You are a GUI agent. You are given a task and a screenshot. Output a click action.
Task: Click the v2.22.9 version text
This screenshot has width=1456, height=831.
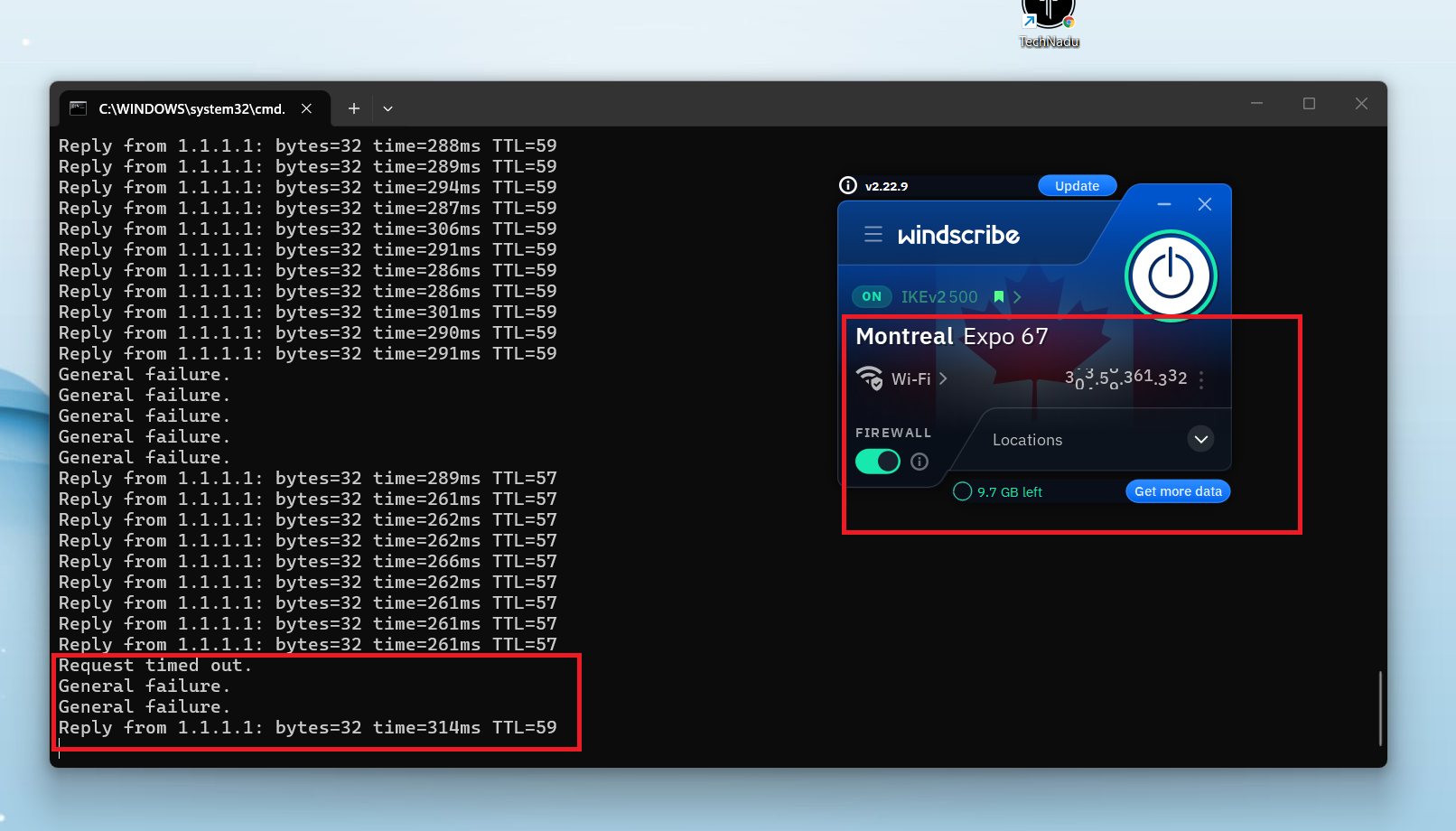pyautogui.click(x=886, y=186)
